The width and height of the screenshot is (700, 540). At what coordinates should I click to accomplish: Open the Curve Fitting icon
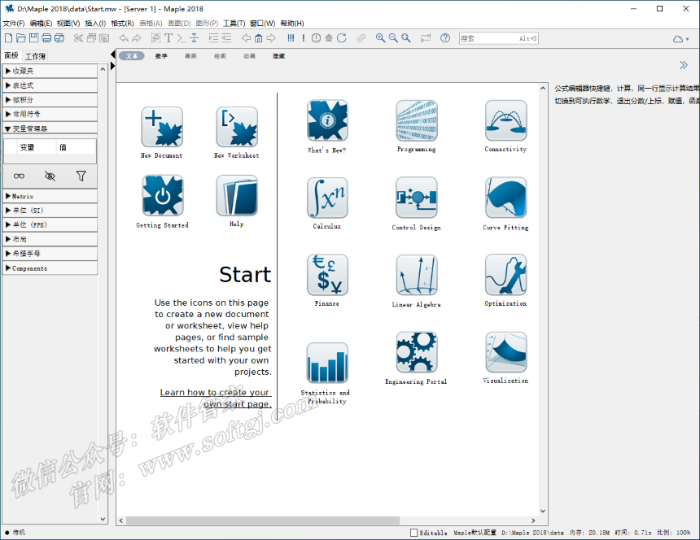pos(506,197)
